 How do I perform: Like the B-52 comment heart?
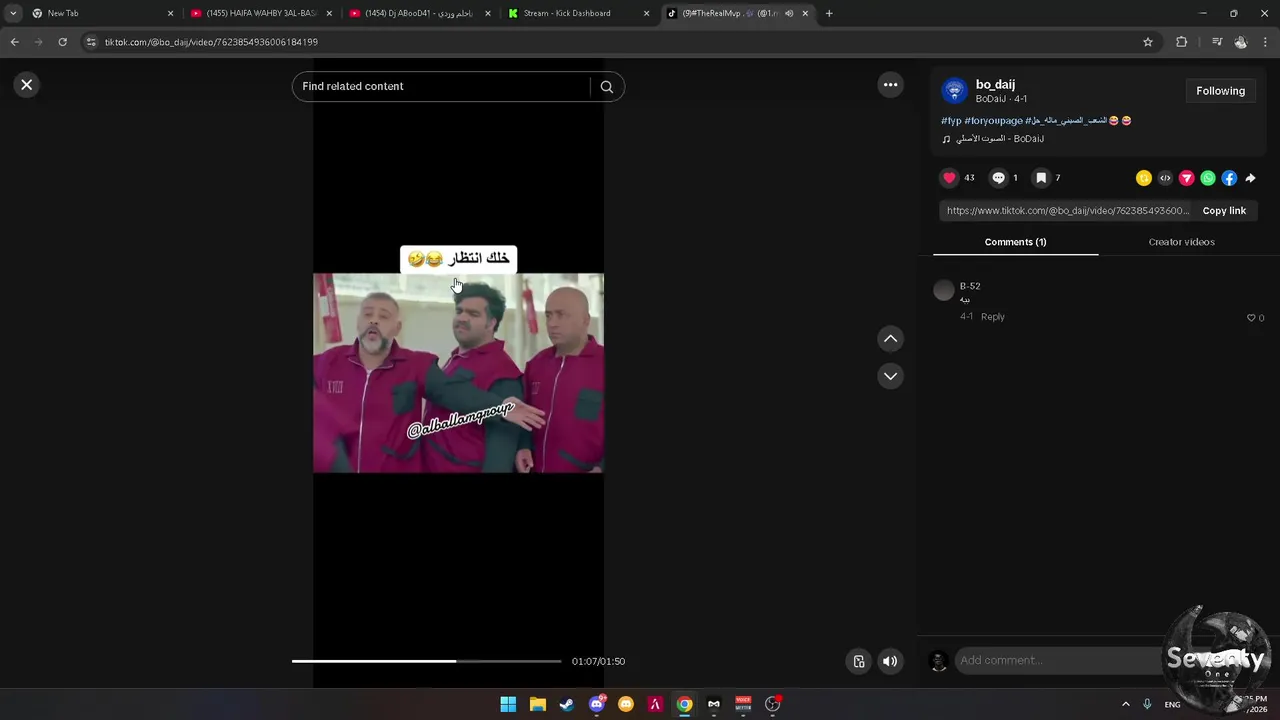(1250, 318)
